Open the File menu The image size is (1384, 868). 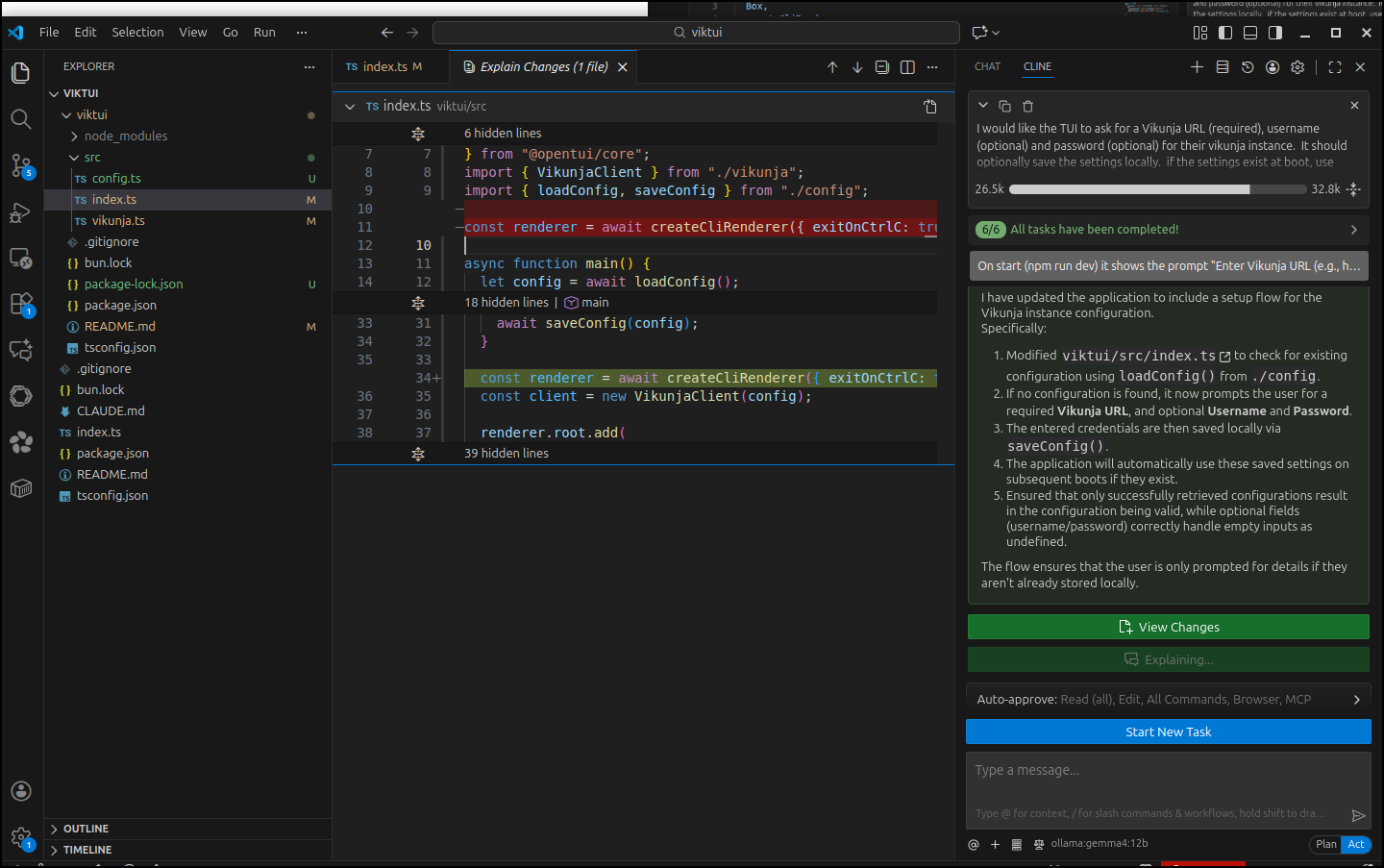[x=49, y=32]
